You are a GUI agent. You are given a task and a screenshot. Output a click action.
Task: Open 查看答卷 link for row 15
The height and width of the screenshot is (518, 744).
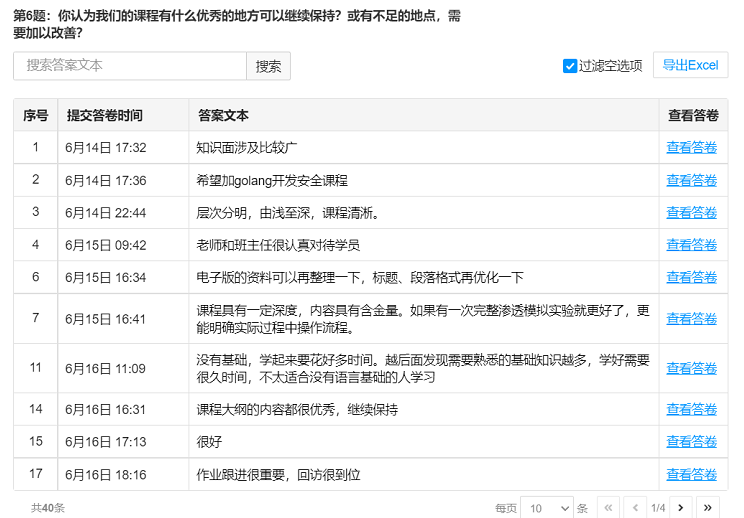tap(691, 441)
